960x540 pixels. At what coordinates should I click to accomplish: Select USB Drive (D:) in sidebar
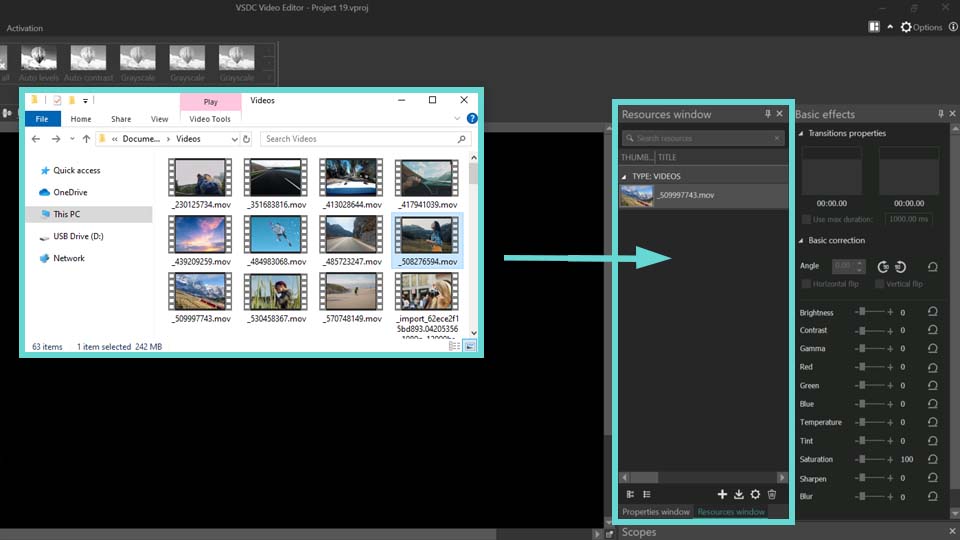pos(78,236)
